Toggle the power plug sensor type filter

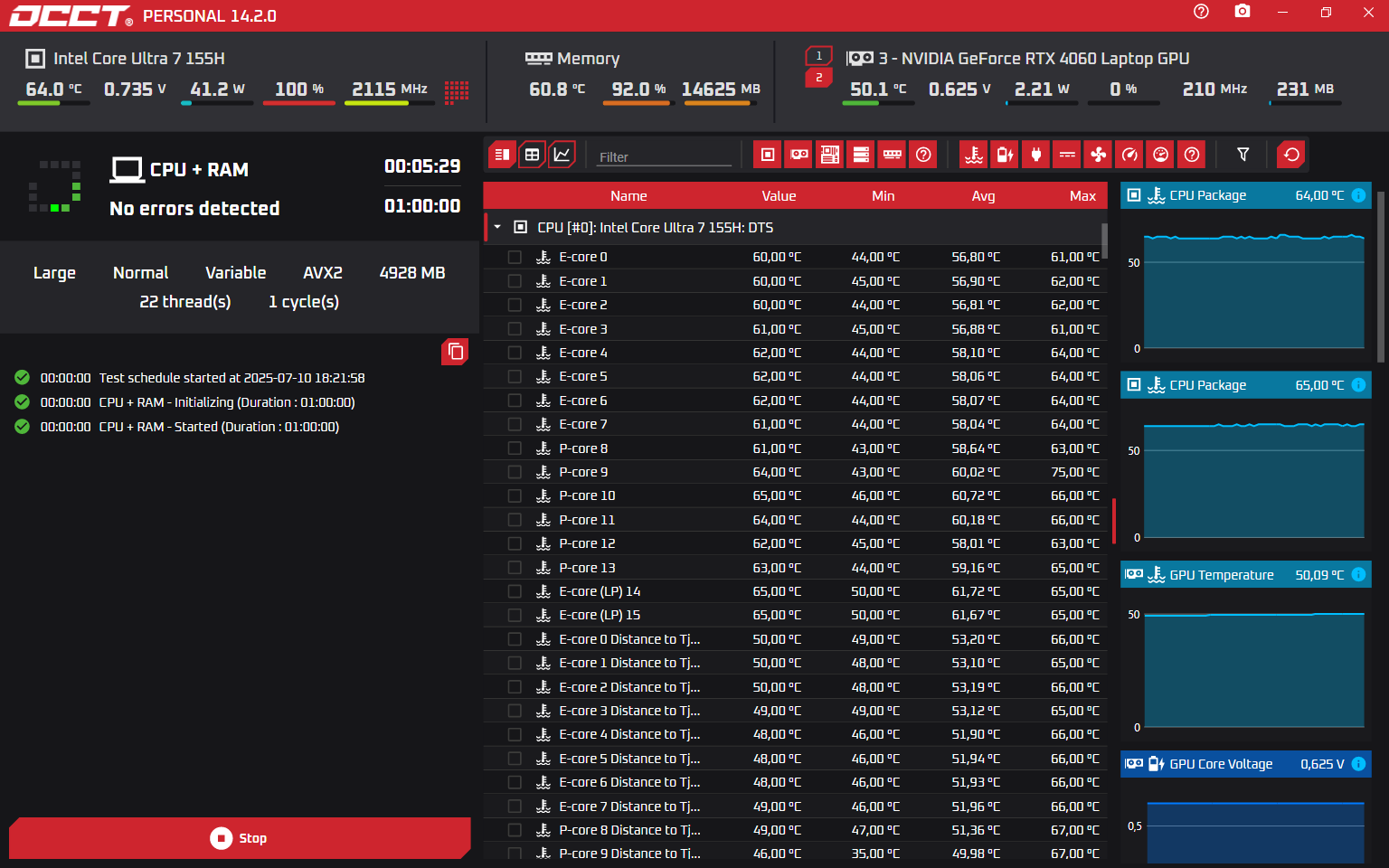(x=1036, y=155)
